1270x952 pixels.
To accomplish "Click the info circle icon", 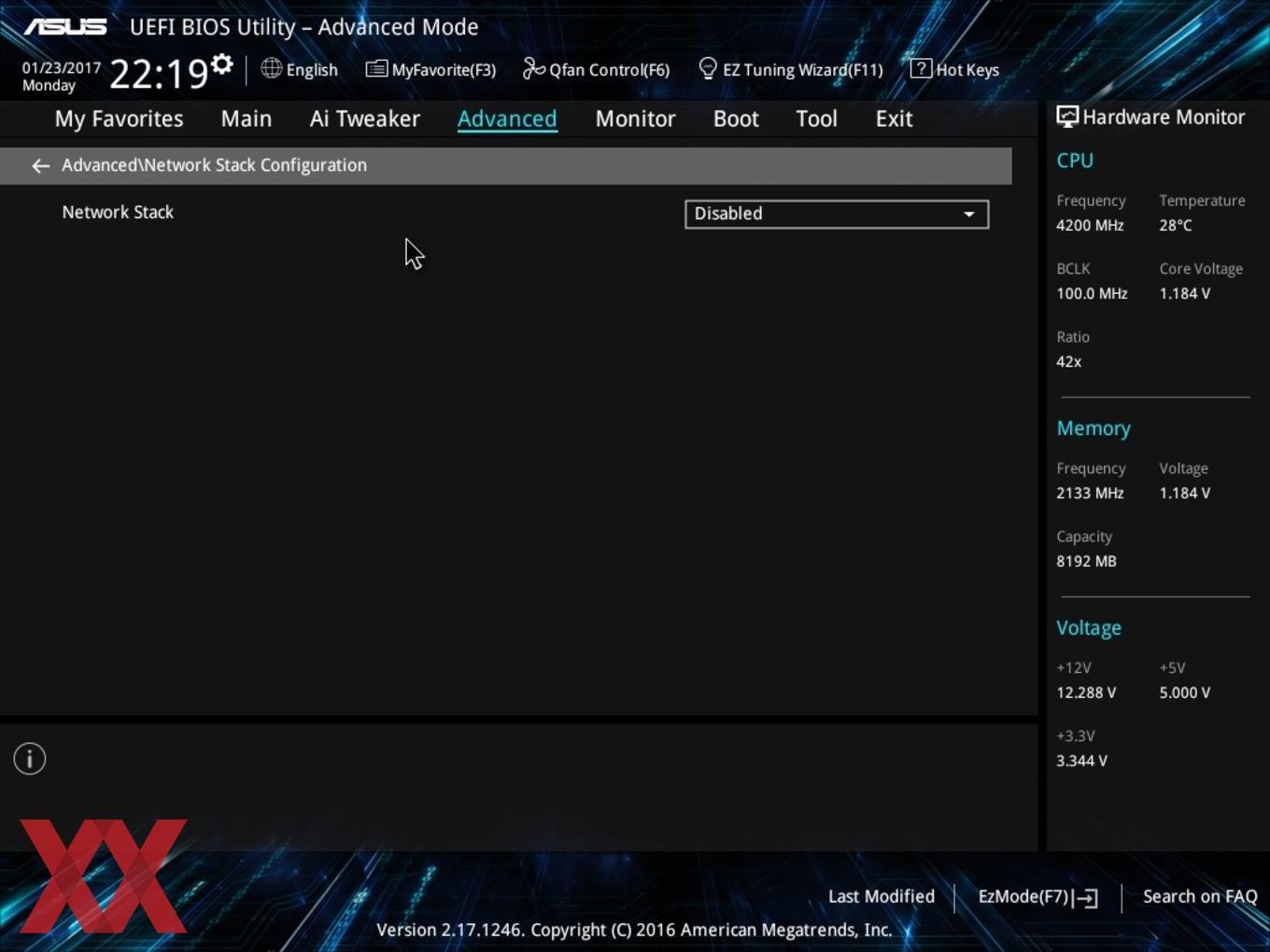I will point(30,759).
